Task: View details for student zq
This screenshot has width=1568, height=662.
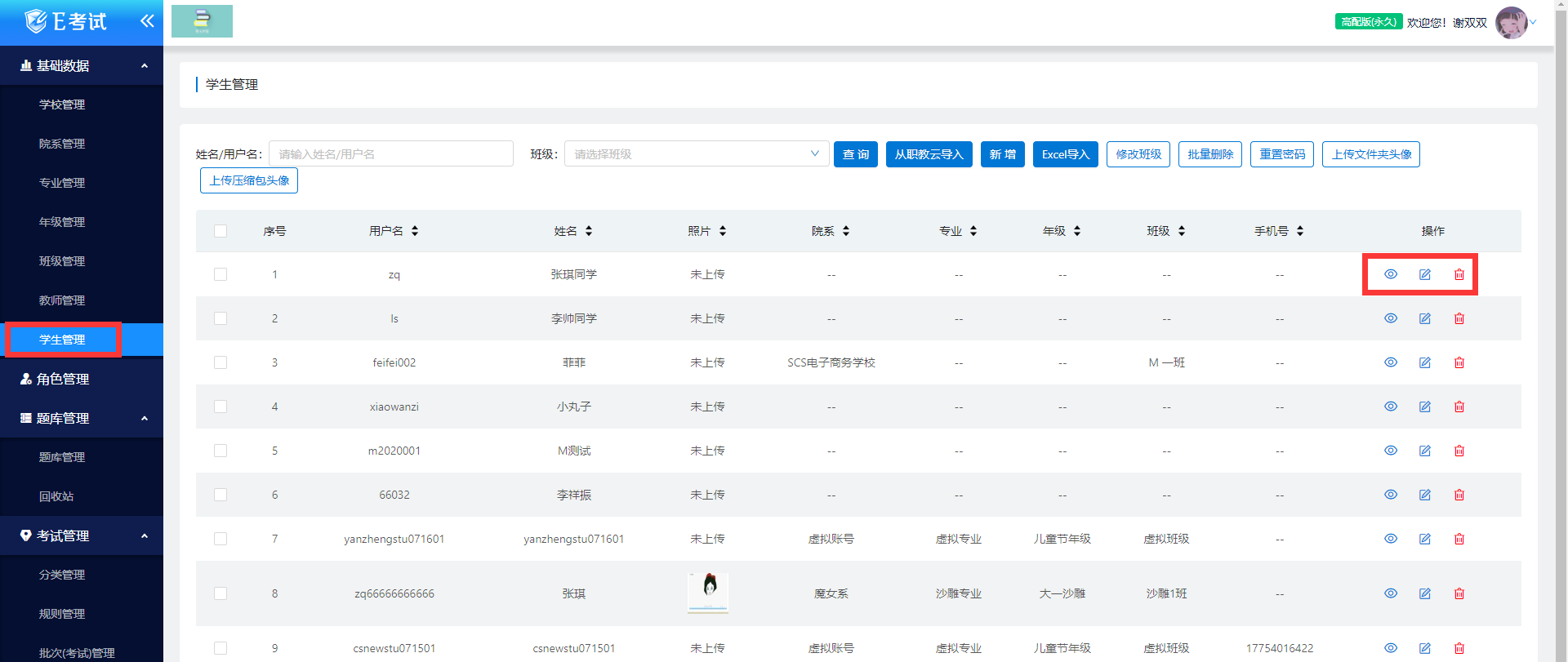Action: tap(1391, 274)
